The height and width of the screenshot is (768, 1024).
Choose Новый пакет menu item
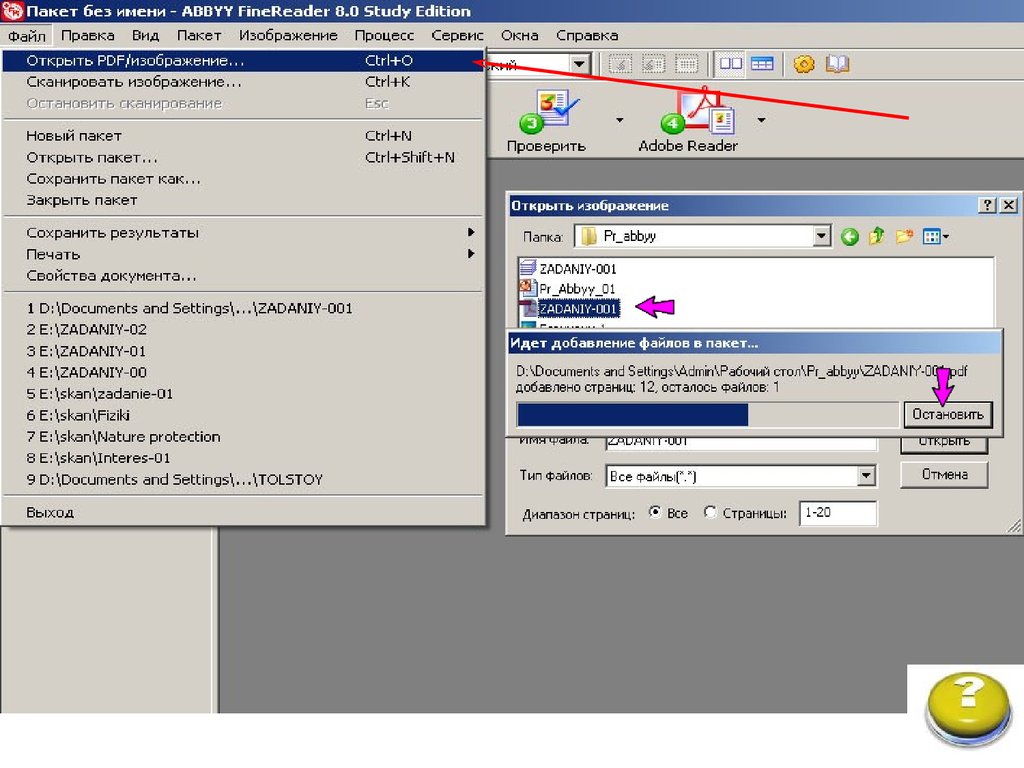(x=242, y=136)
